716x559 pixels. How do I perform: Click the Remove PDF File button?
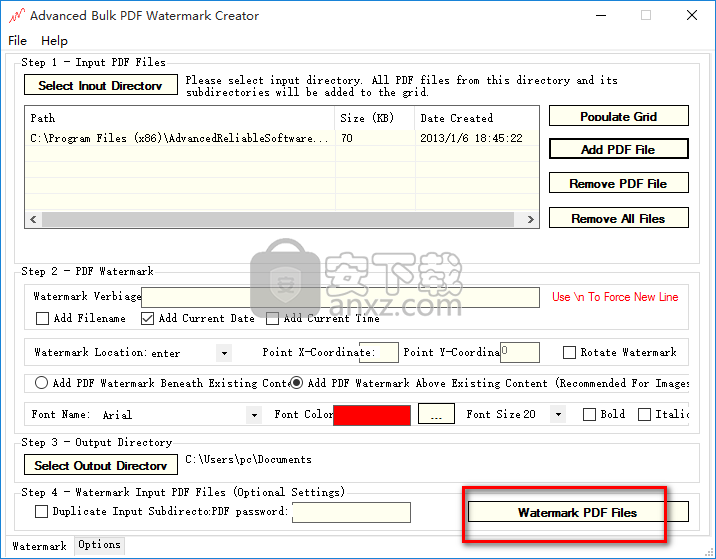pos(618,183)
